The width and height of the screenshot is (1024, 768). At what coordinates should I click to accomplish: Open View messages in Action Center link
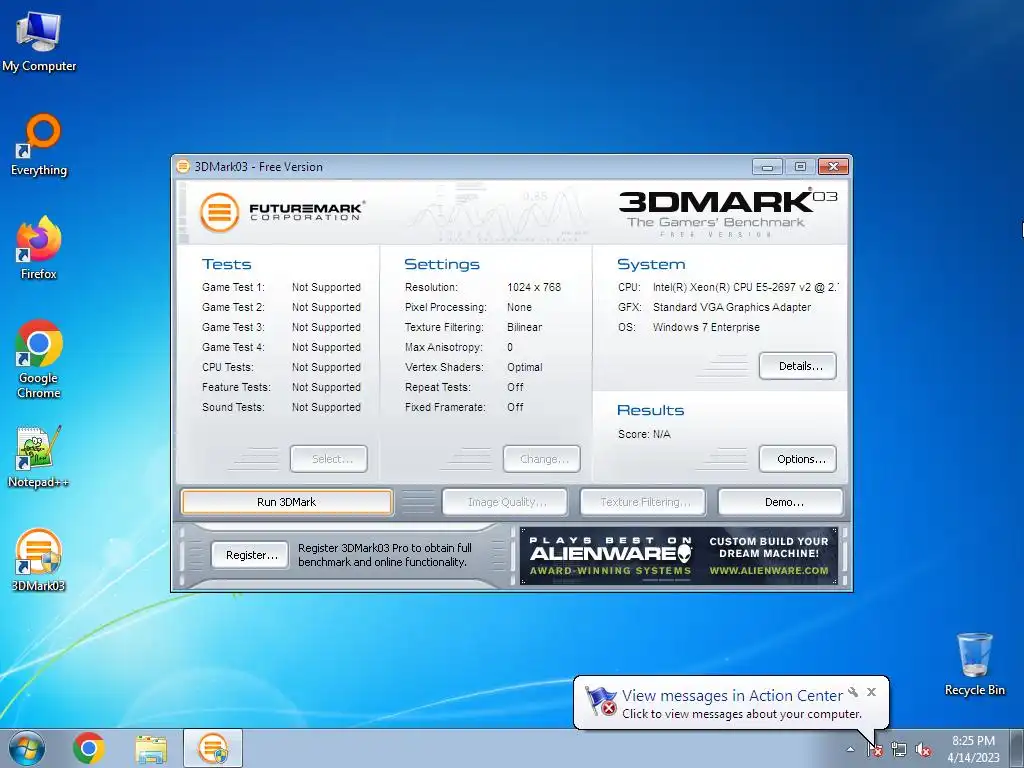(732, 696)
